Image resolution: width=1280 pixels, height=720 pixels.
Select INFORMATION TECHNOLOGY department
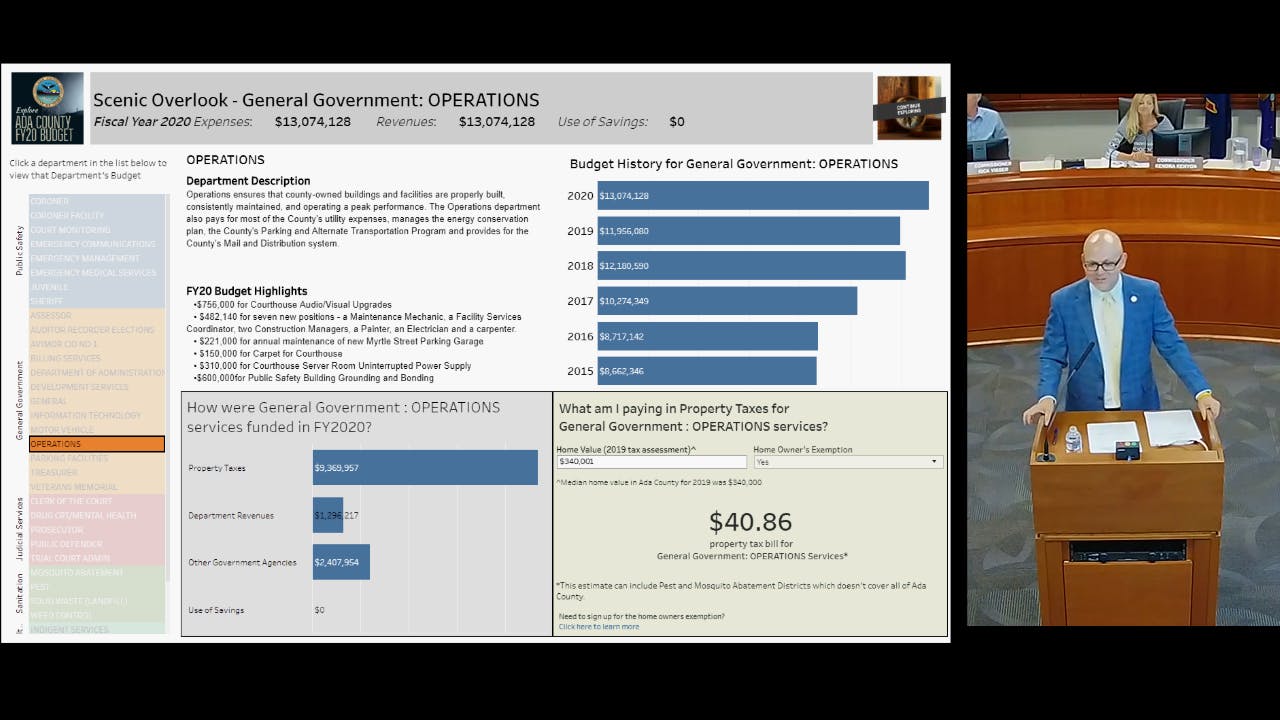(x=97, y=415)
